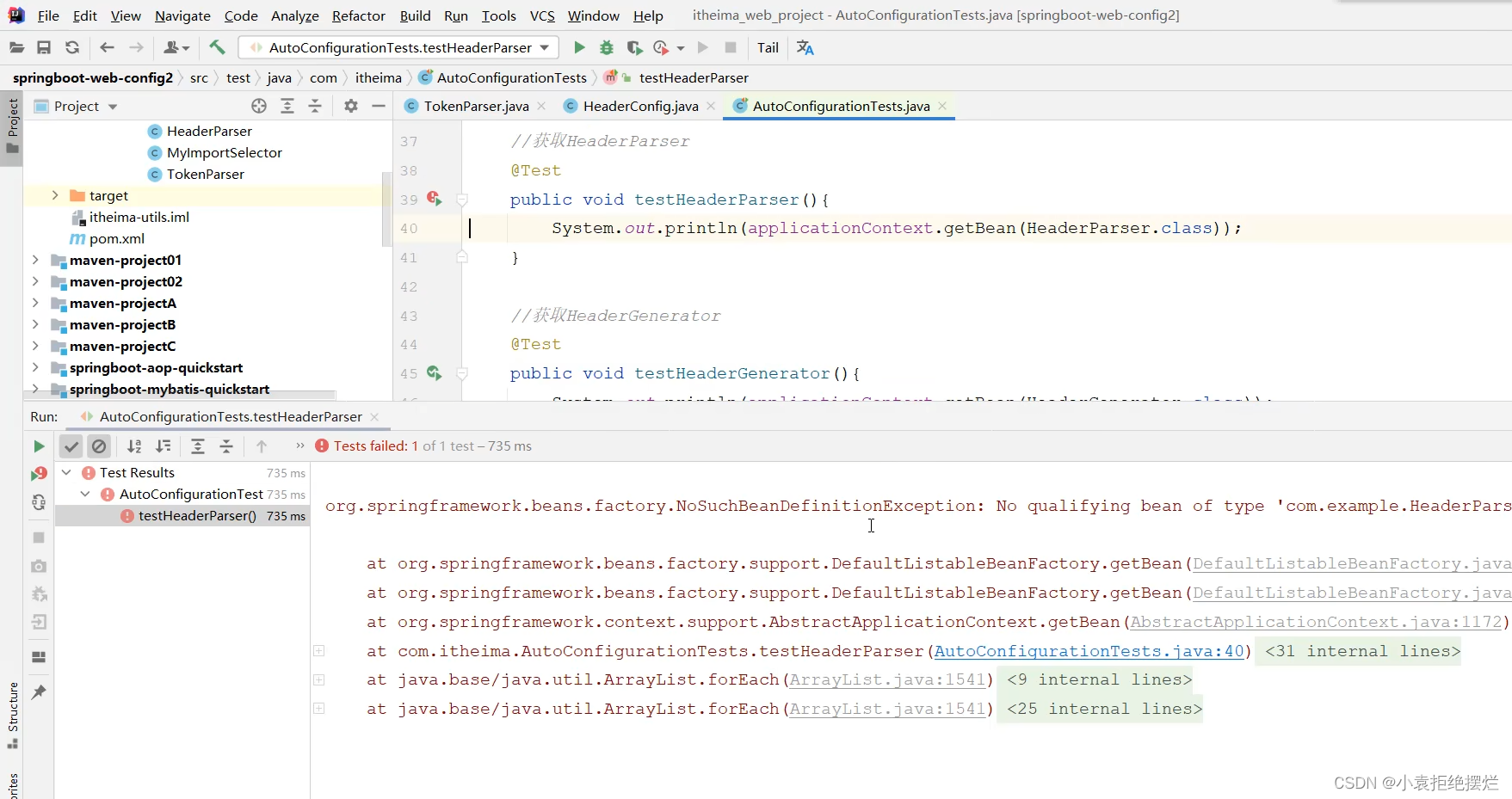Collapse the Test Results node
This screenshot has width=1512, height=799.
66,472
